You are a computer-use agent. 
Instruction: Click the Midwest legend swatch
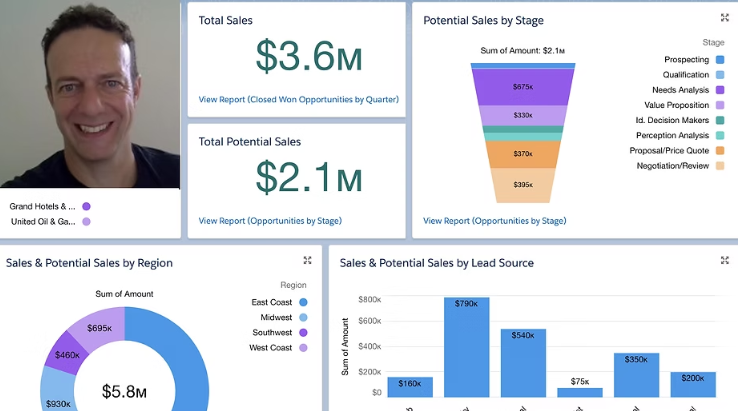pos(303,317)
